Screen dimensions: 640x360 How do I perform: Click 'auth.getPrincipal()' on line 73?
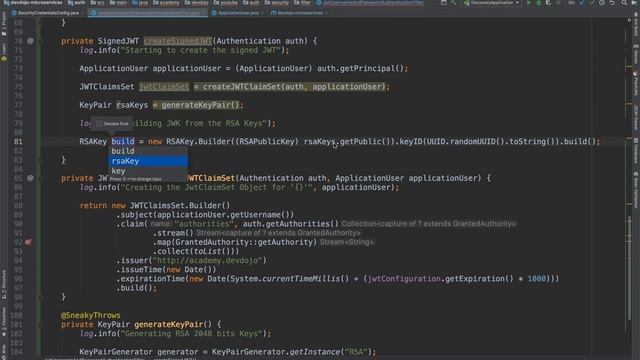[360, 68]
